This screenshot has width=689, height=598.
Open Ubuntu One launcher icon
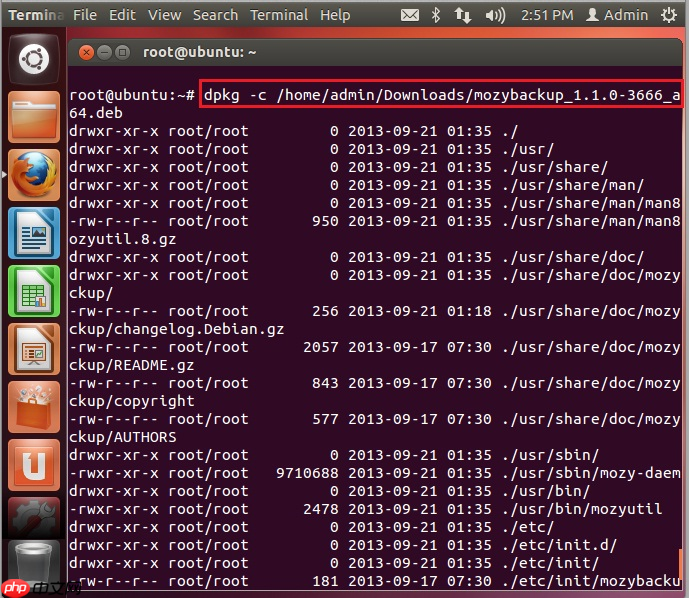[x=34, y=465]
